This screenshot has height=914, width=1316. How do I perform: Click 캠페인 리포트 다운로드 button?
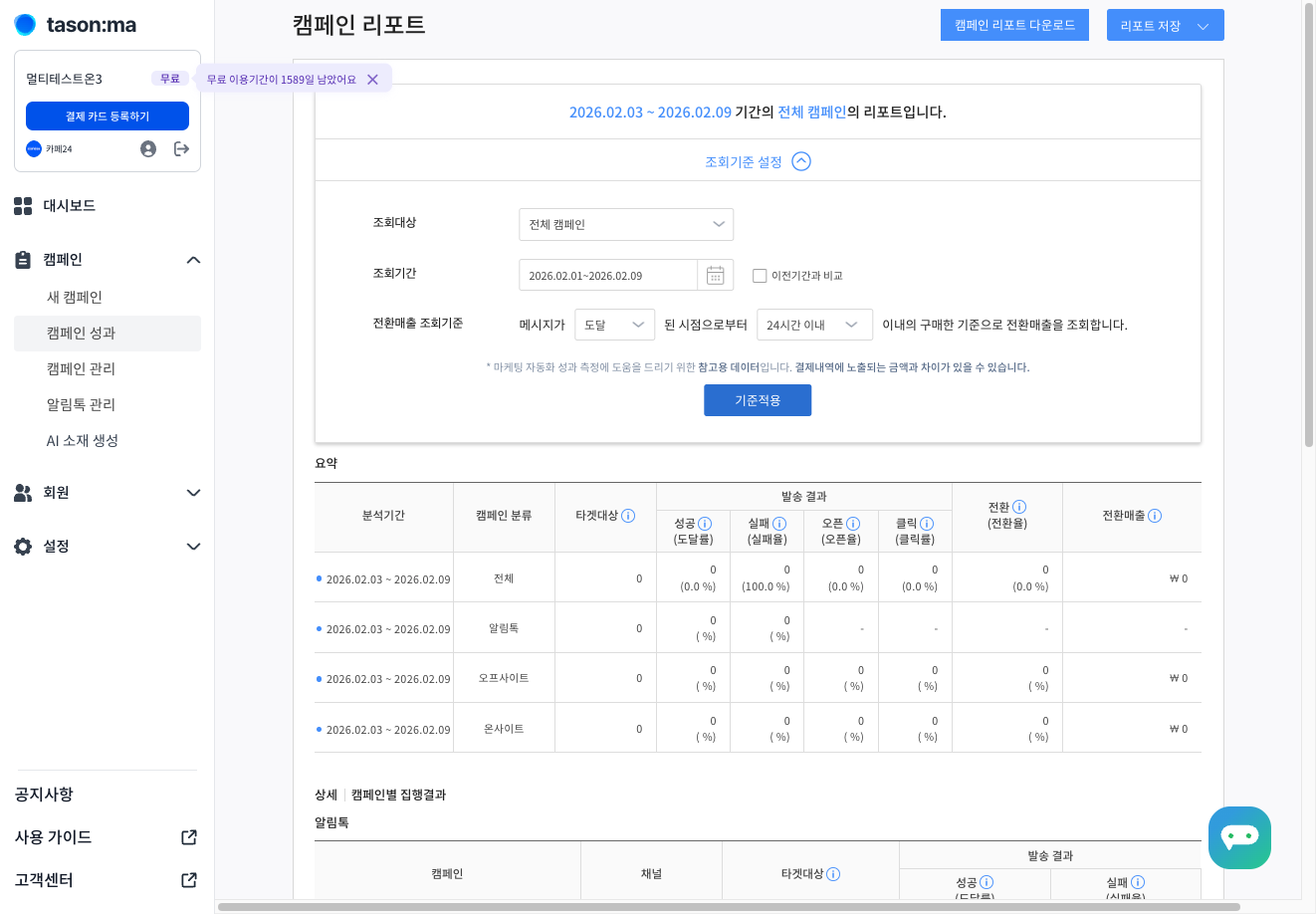(x=1014, y=25)
